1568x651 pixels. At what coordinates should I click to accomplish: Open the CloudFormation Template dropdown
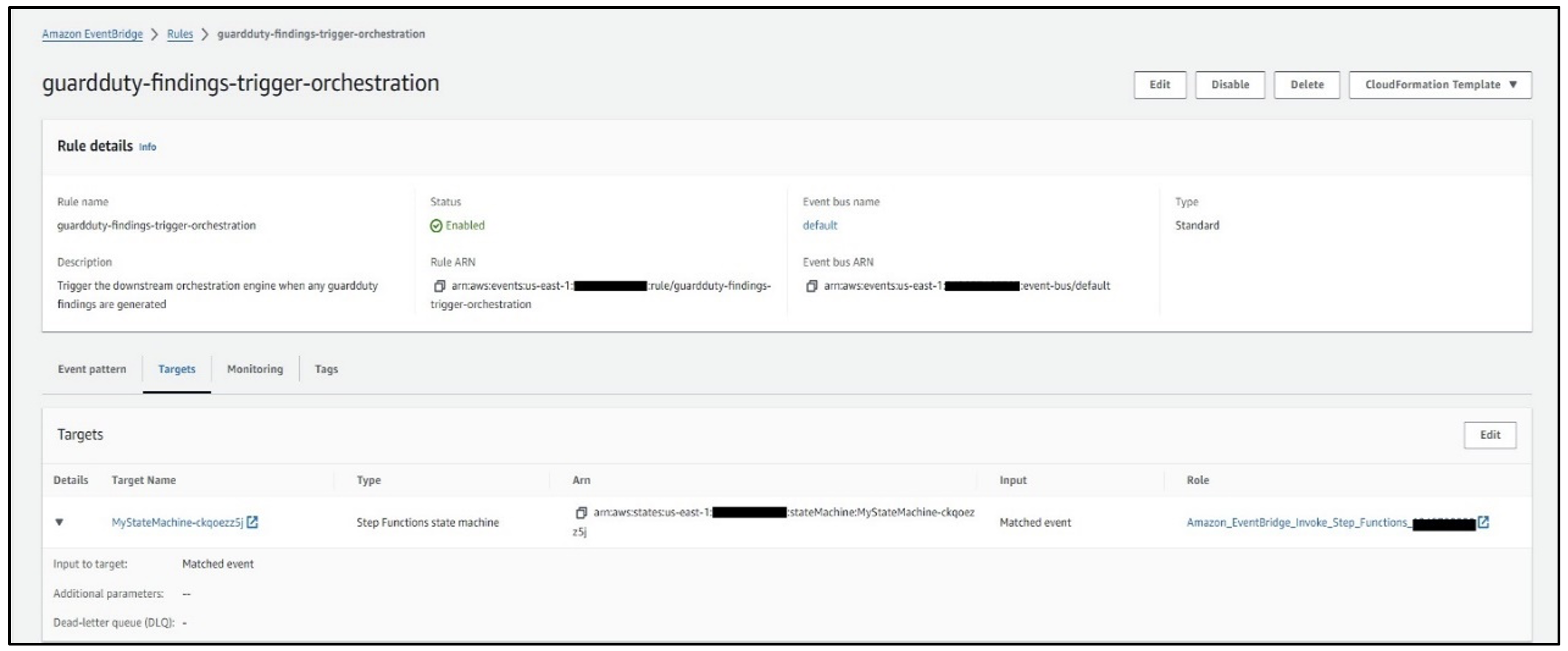click(x=1440, y=85)
